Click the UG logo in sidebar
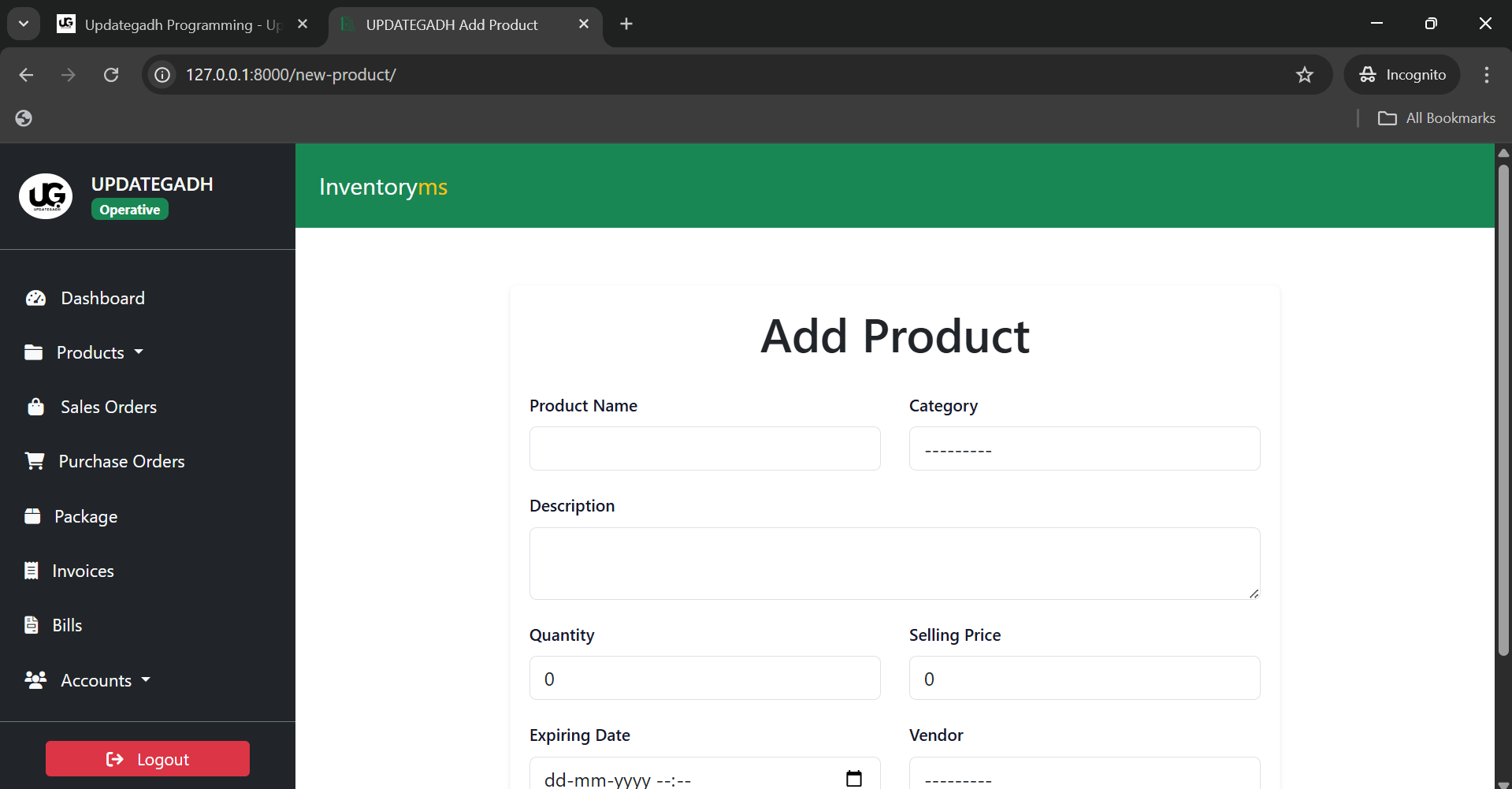Viewport: 1512px width, 789px height. click(x=46, y=196)
